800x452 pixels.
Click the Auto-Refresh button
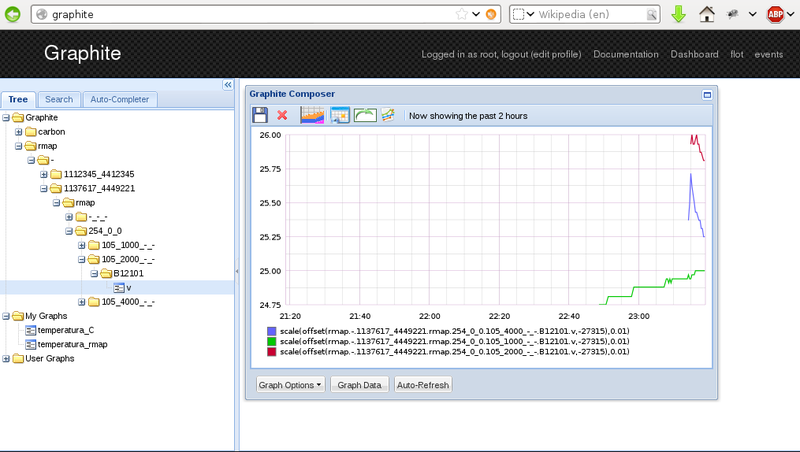click(x=423, y=385)
